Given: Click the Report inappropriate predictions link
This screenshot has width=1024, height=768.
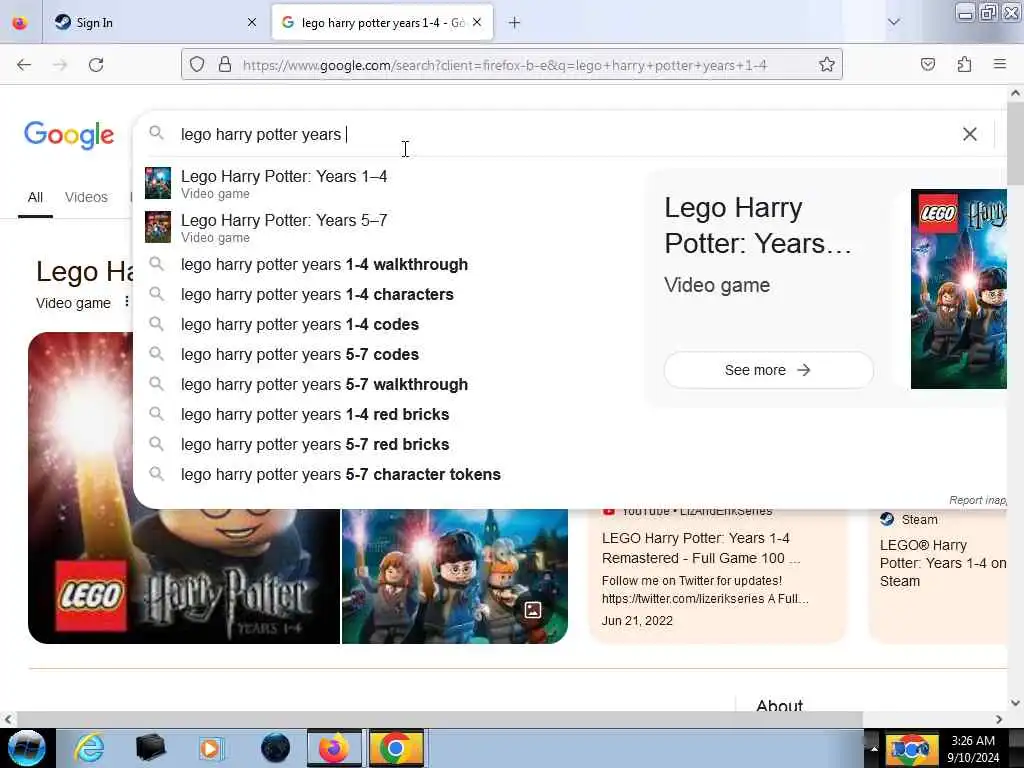Looking at the screenshot, I should [x=978, y=500].
